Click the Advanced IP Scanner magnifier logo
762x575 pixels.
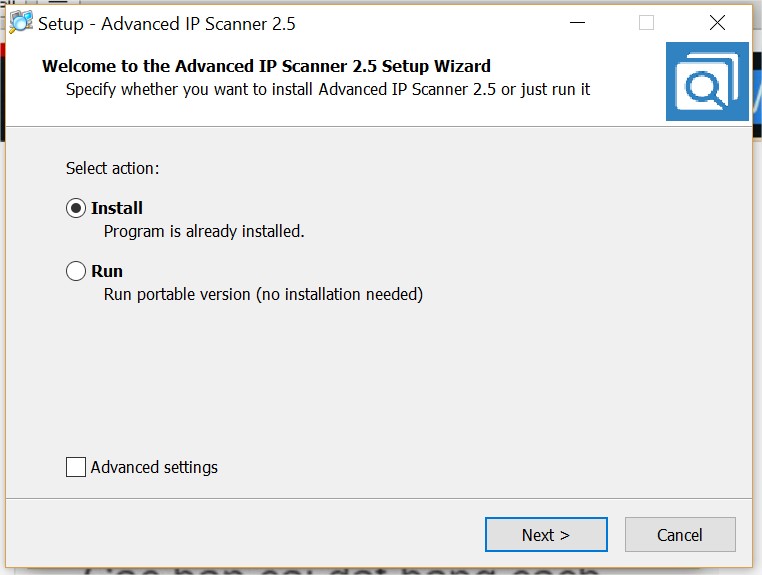pyautogui.click(x=706, y=83)
